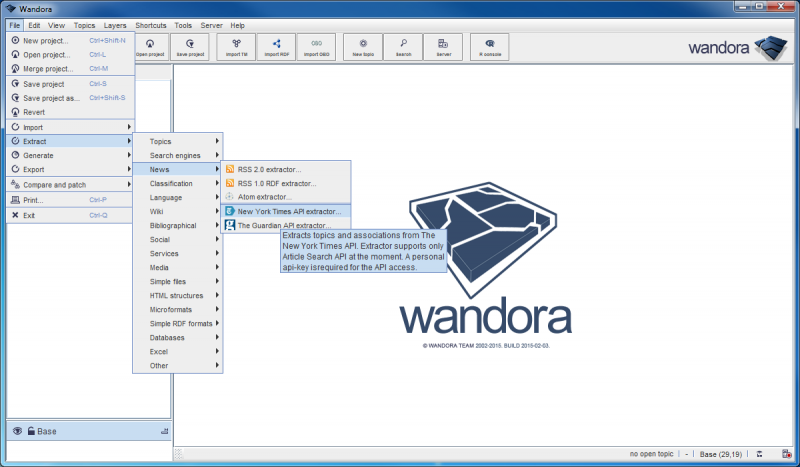Click the Wandora logo at top right
Viewport: 800px width, 467px height.
click(x=740, y=47)
